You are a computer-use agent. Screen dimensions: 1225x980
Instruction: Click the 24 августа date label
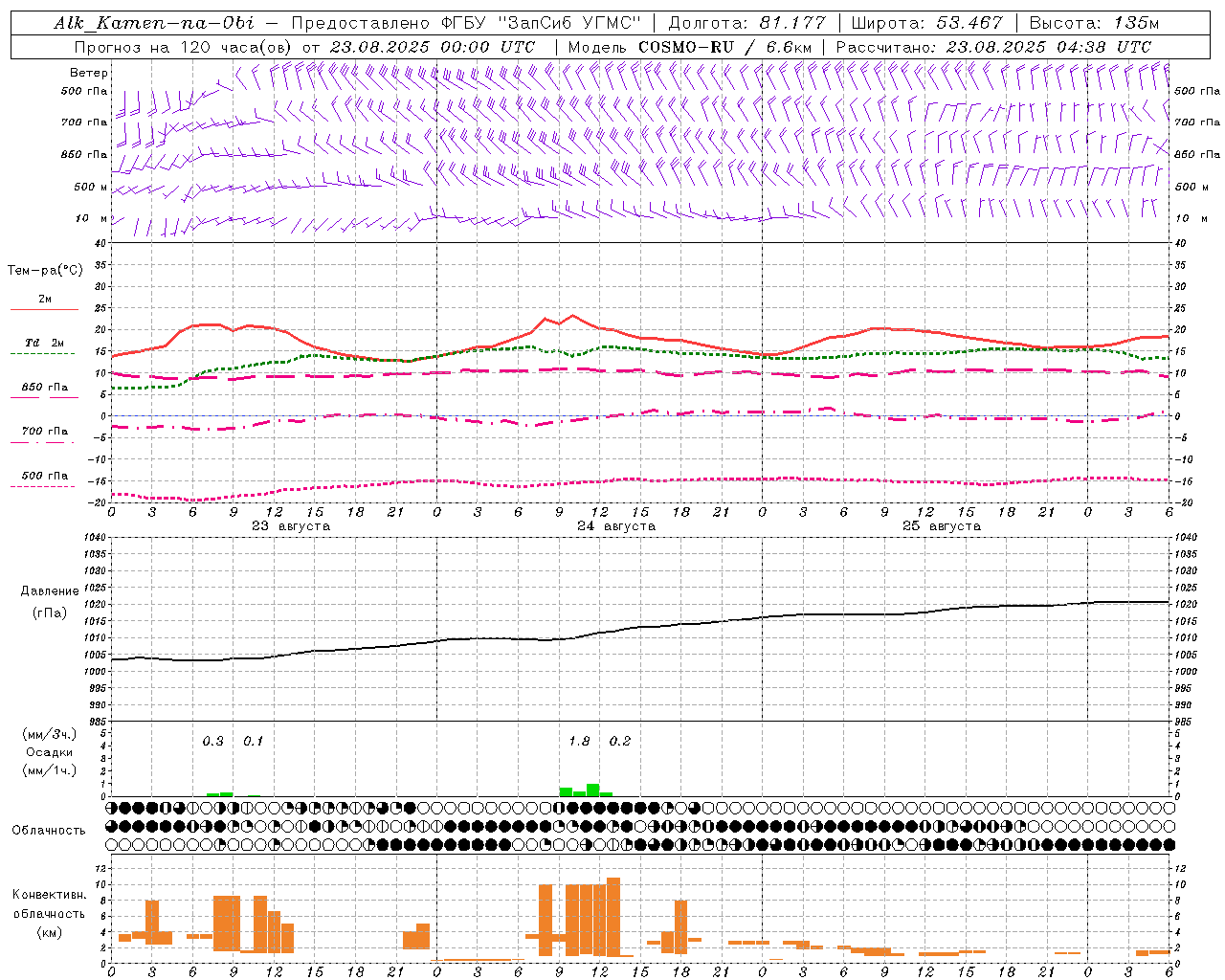tap(616, 526)
